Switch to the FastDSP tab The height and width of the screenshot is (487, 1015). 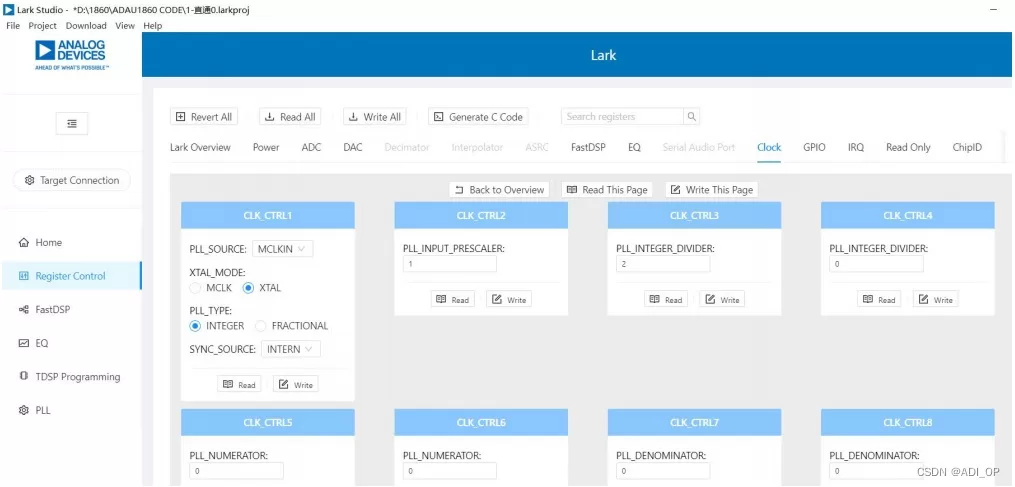588,147
